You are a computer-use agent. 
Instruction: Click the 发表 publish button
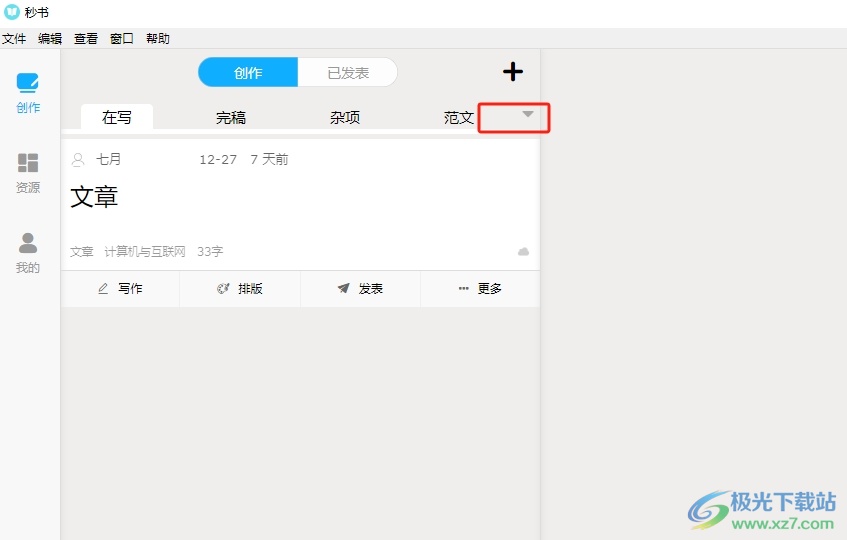(x=360, y=288)
